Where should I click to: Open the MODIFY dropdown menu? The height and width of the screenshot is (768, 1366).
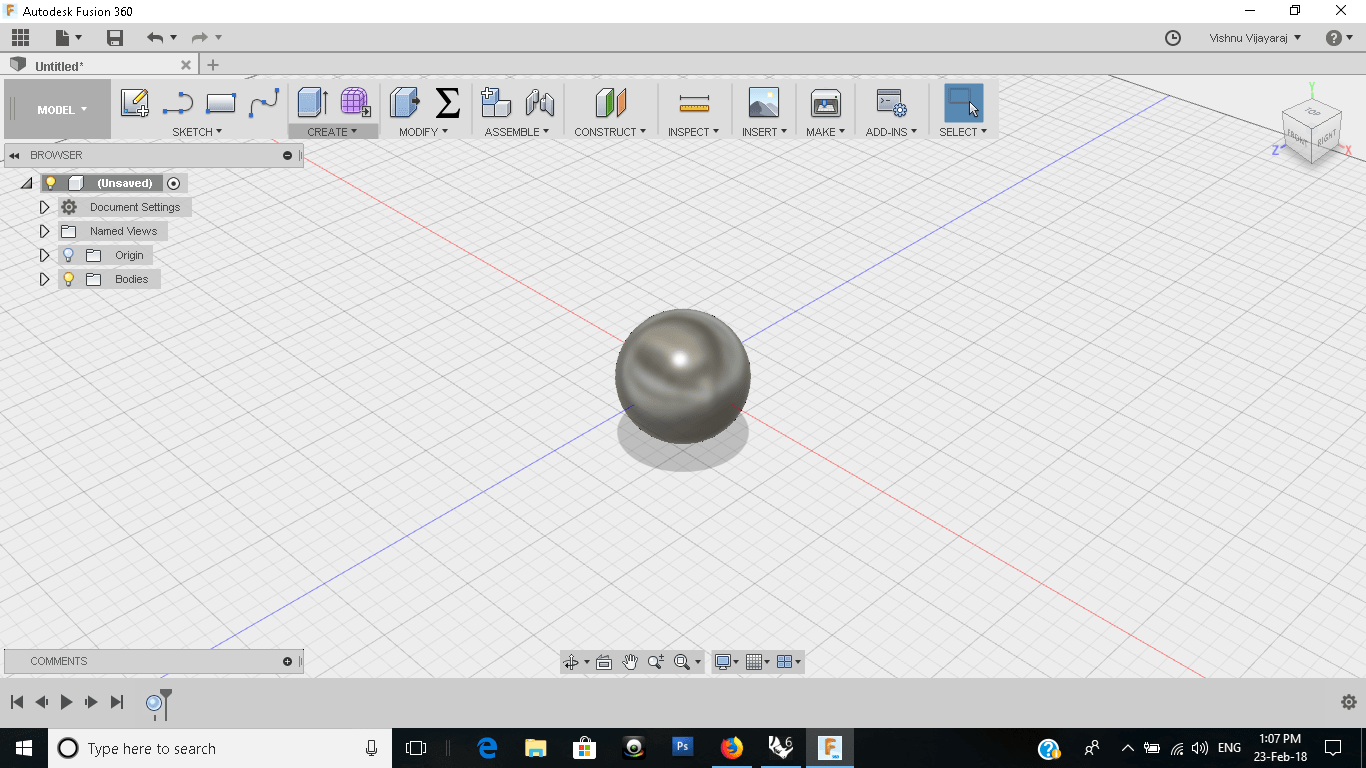coord(423,132)
